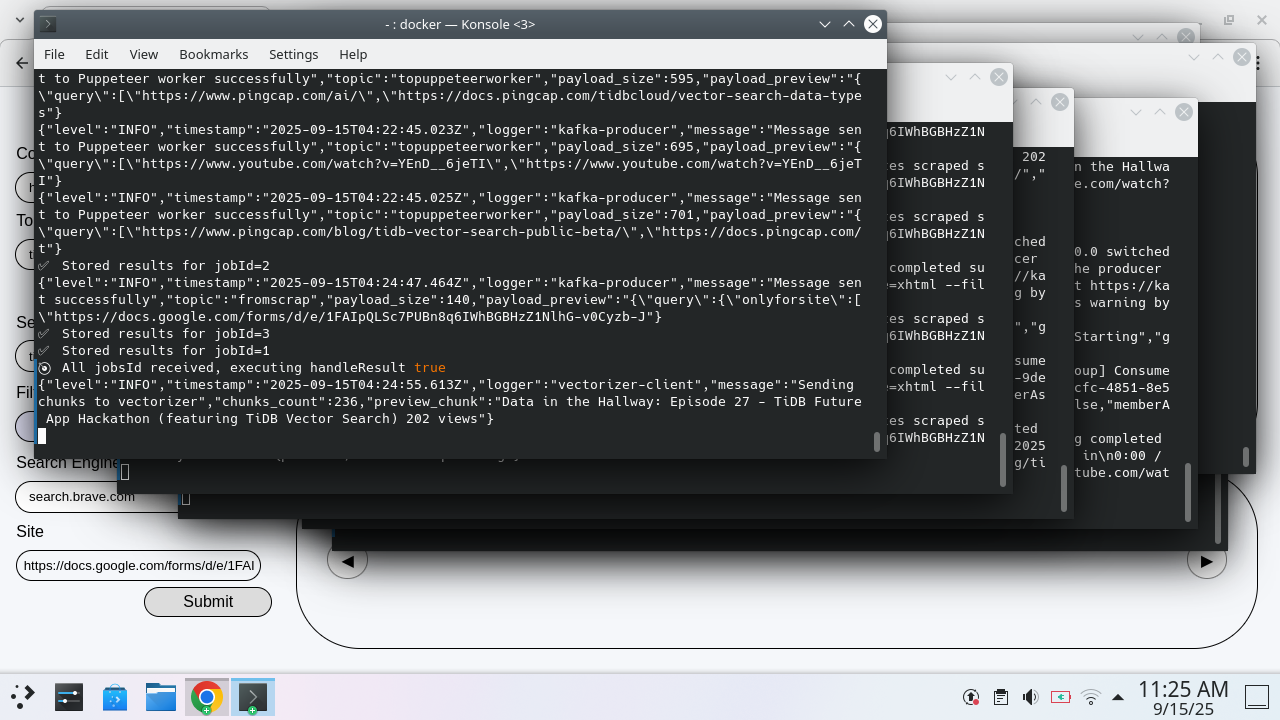
Task: Open the Settings menu in Konsole
Action: coord(293,54)
